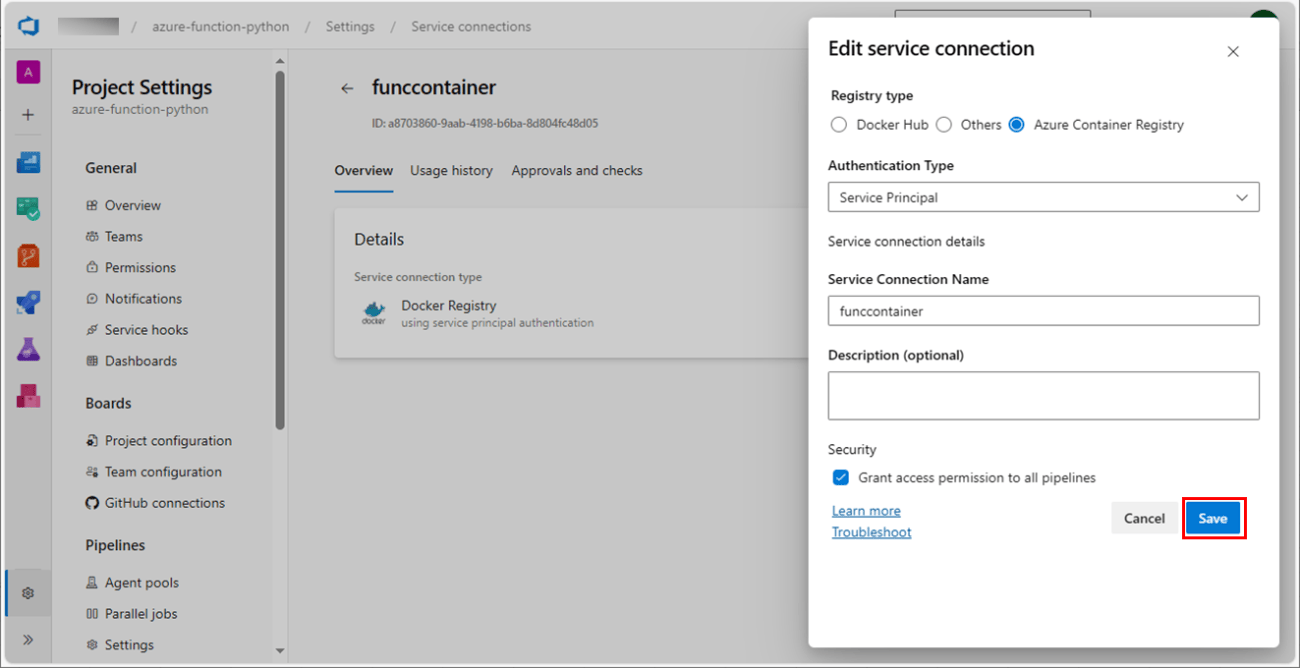Image resolution: width=1300 pixels, height=668 pixels.
Task: Click the Dashboards grid icon
Action: tap(92, 360)
